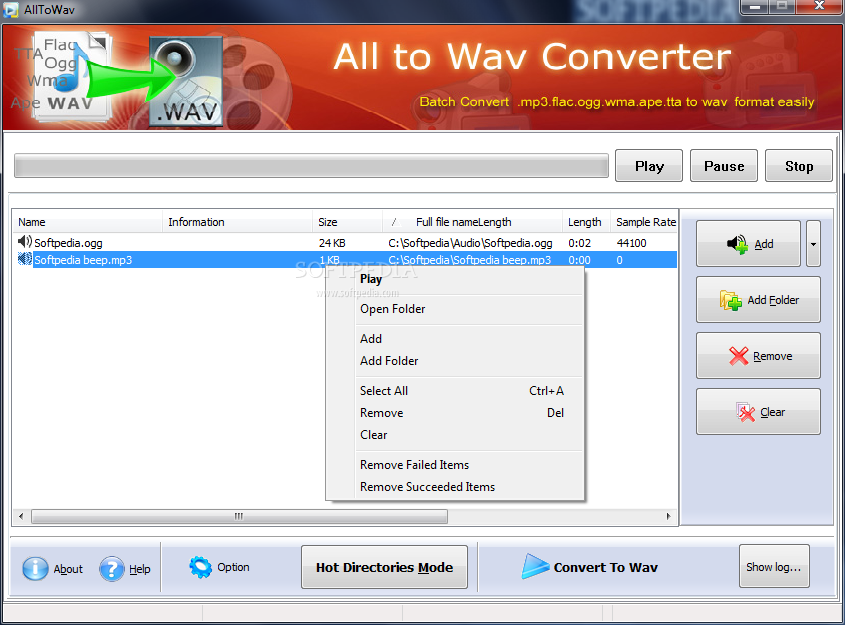
Task: Open the Show log... button
Action: 774,566
